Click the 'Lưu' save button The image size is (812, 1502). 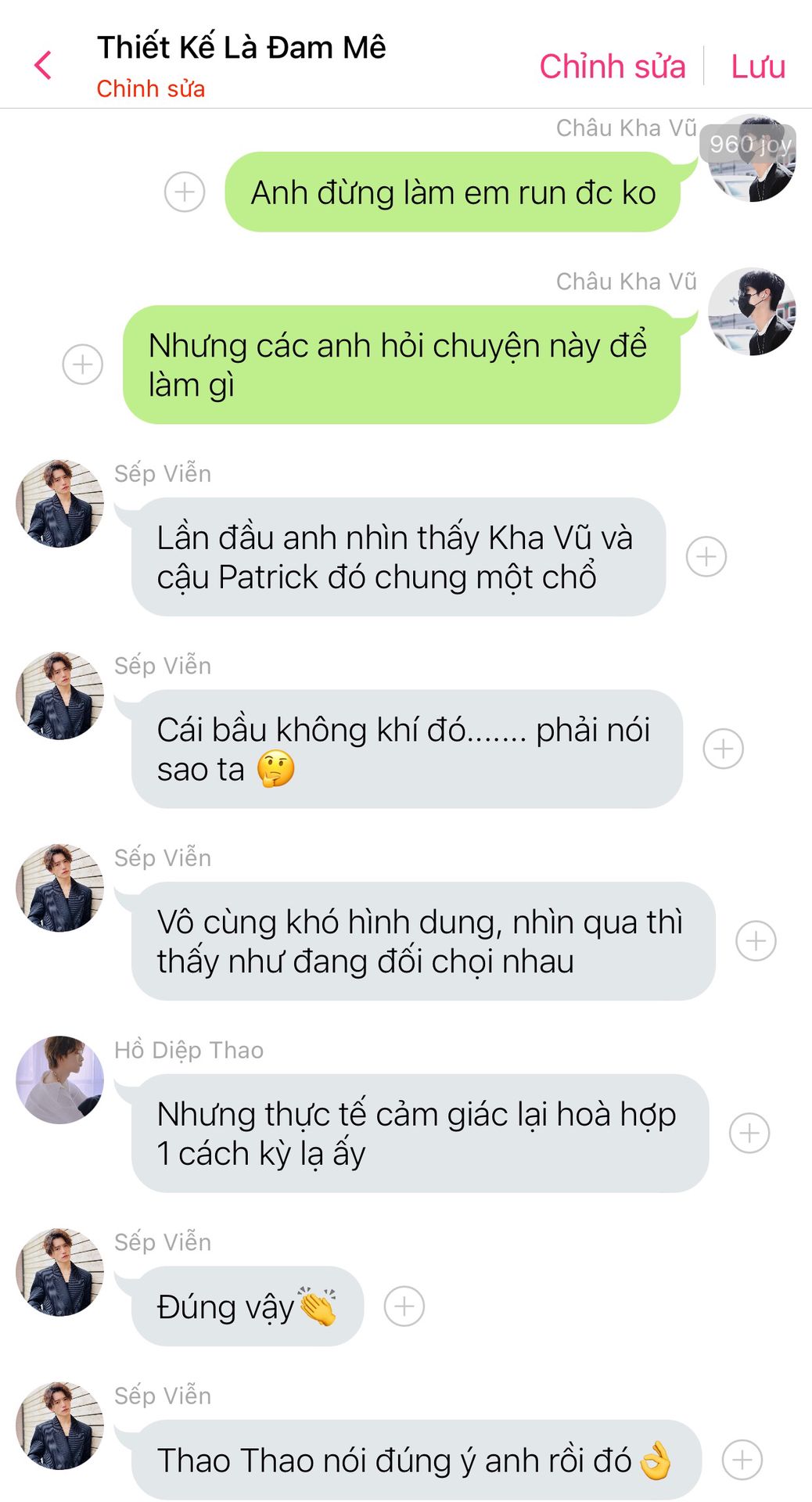[x=758, y=66]
